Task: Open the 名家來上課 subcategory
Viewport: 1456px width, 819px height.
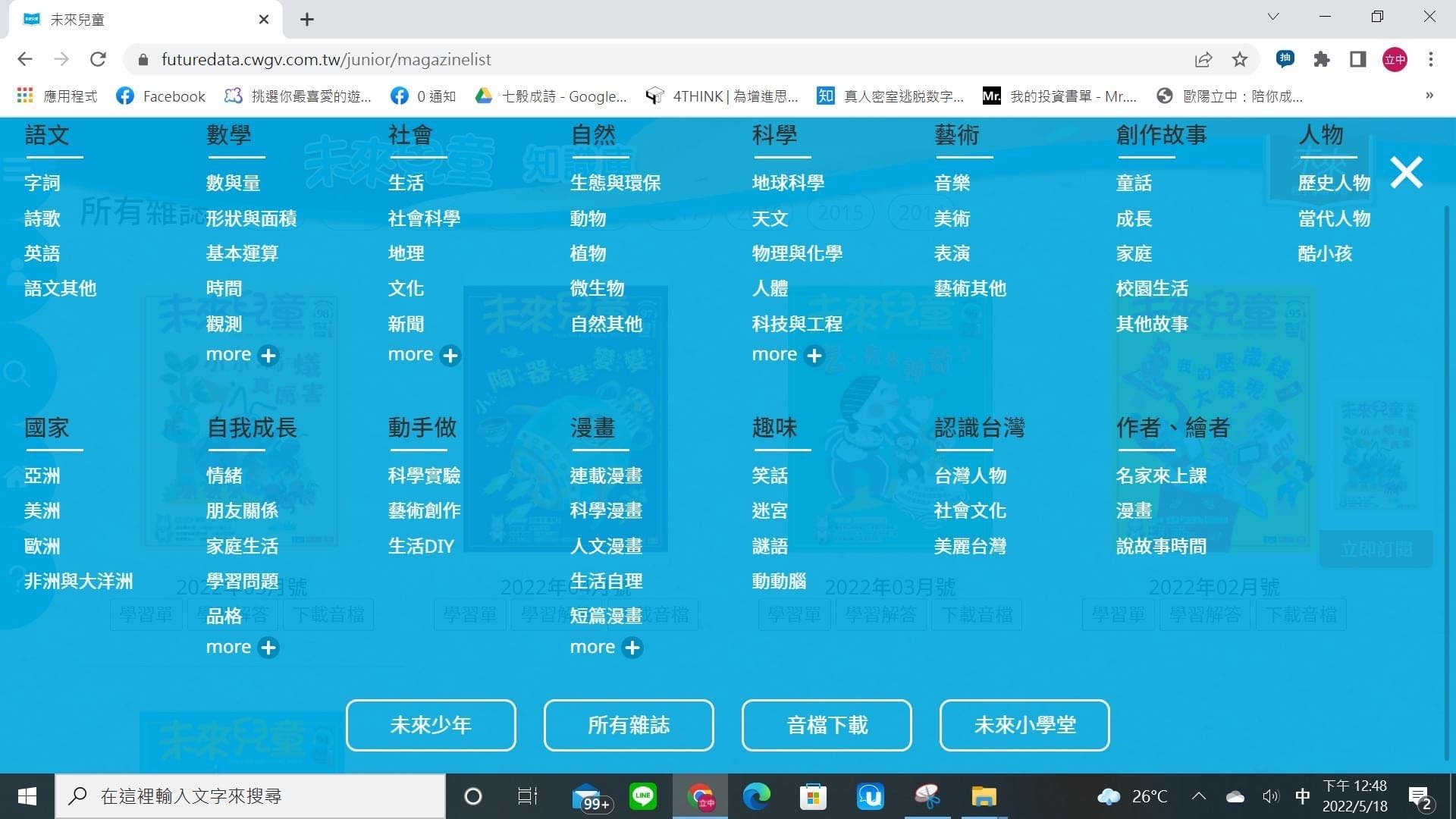Action: [1162, 475]
